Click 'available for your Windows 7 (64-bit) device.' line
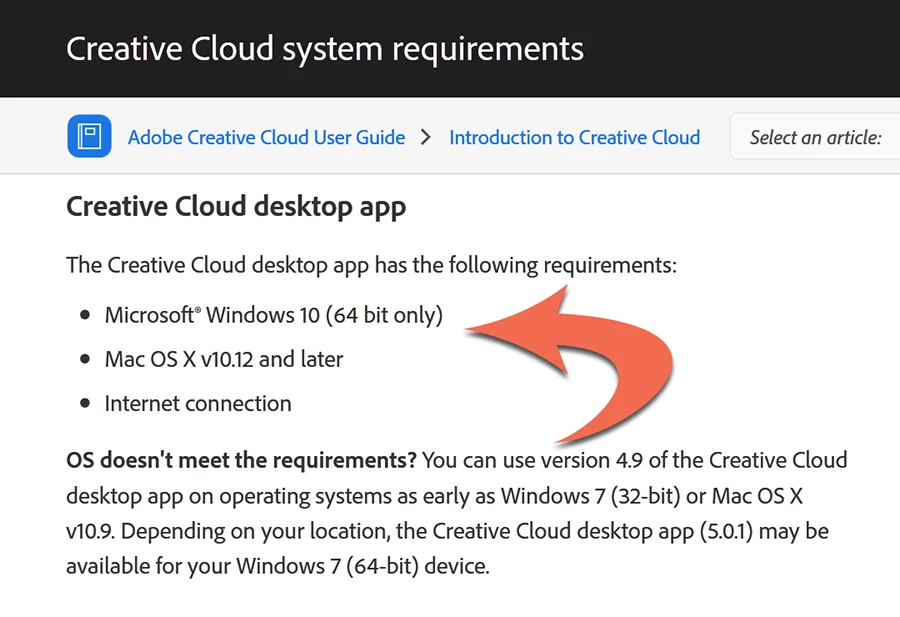The width and height of the screenshot is (900, 617). tap(278, 566)
